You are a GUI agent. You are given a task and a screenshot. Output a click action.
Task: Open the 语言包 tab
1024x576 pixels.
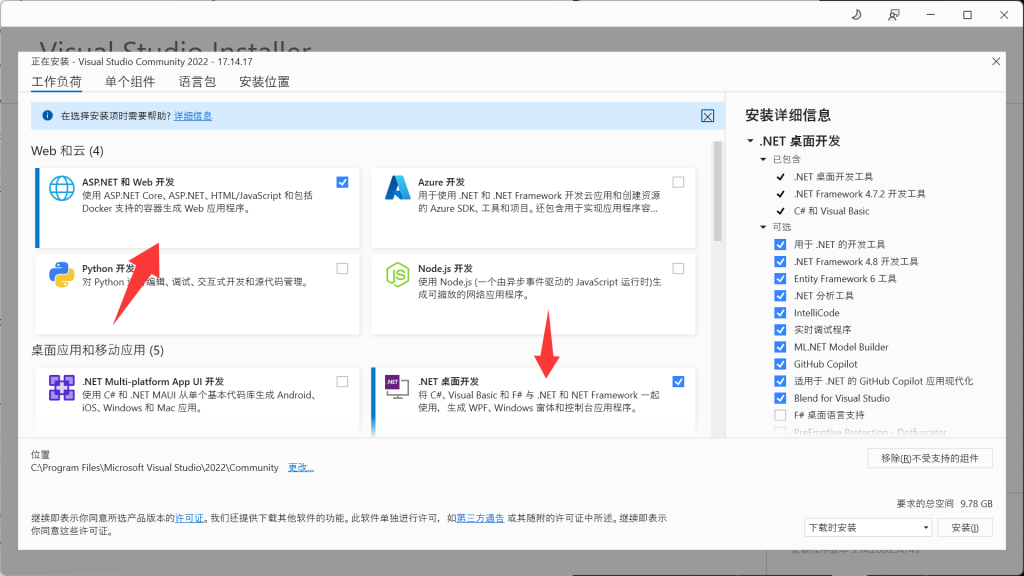click(197, 82)
